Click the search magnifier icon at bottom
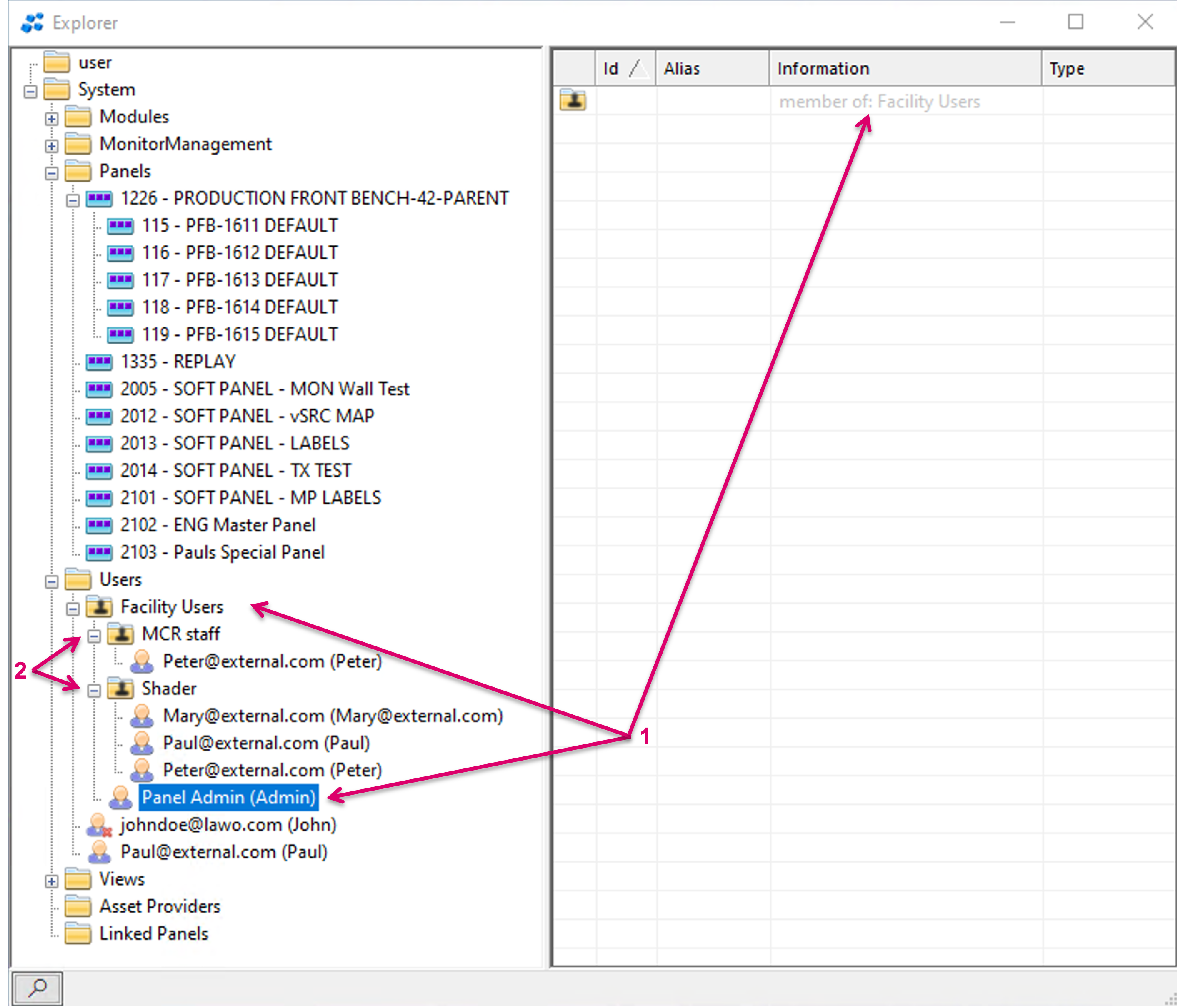The height and width of the screenshot is (1008, 1178). 37,988
